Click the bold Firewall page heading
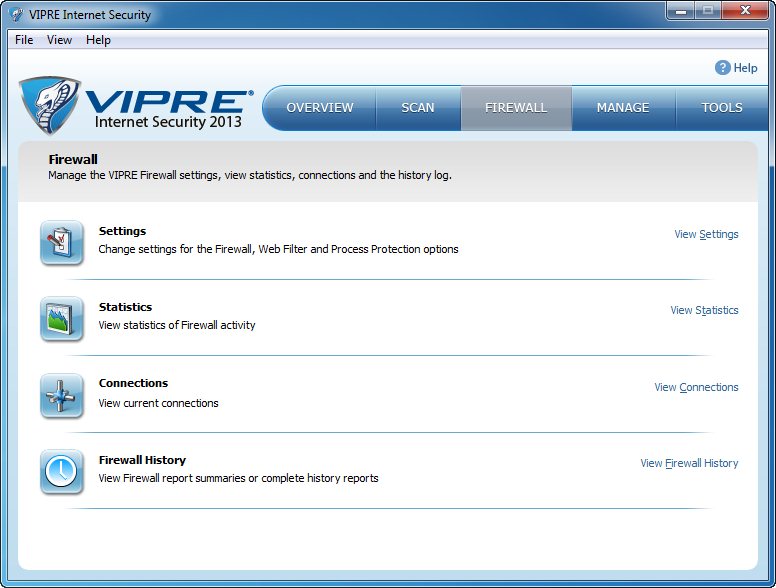776x588 pixels. pyautogui.click(x=73, y=159)
